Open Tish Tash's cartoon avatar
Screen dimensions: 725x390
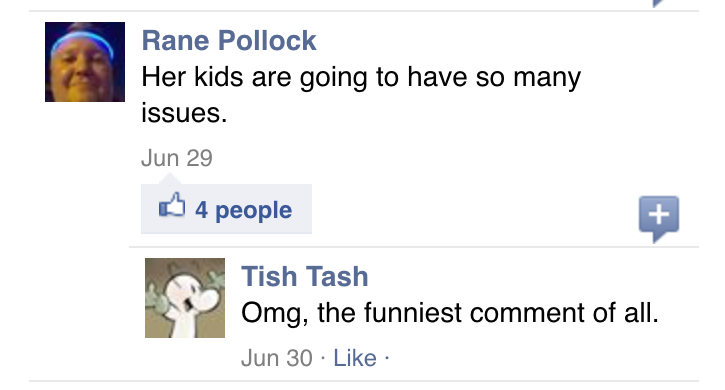[185, 298]
